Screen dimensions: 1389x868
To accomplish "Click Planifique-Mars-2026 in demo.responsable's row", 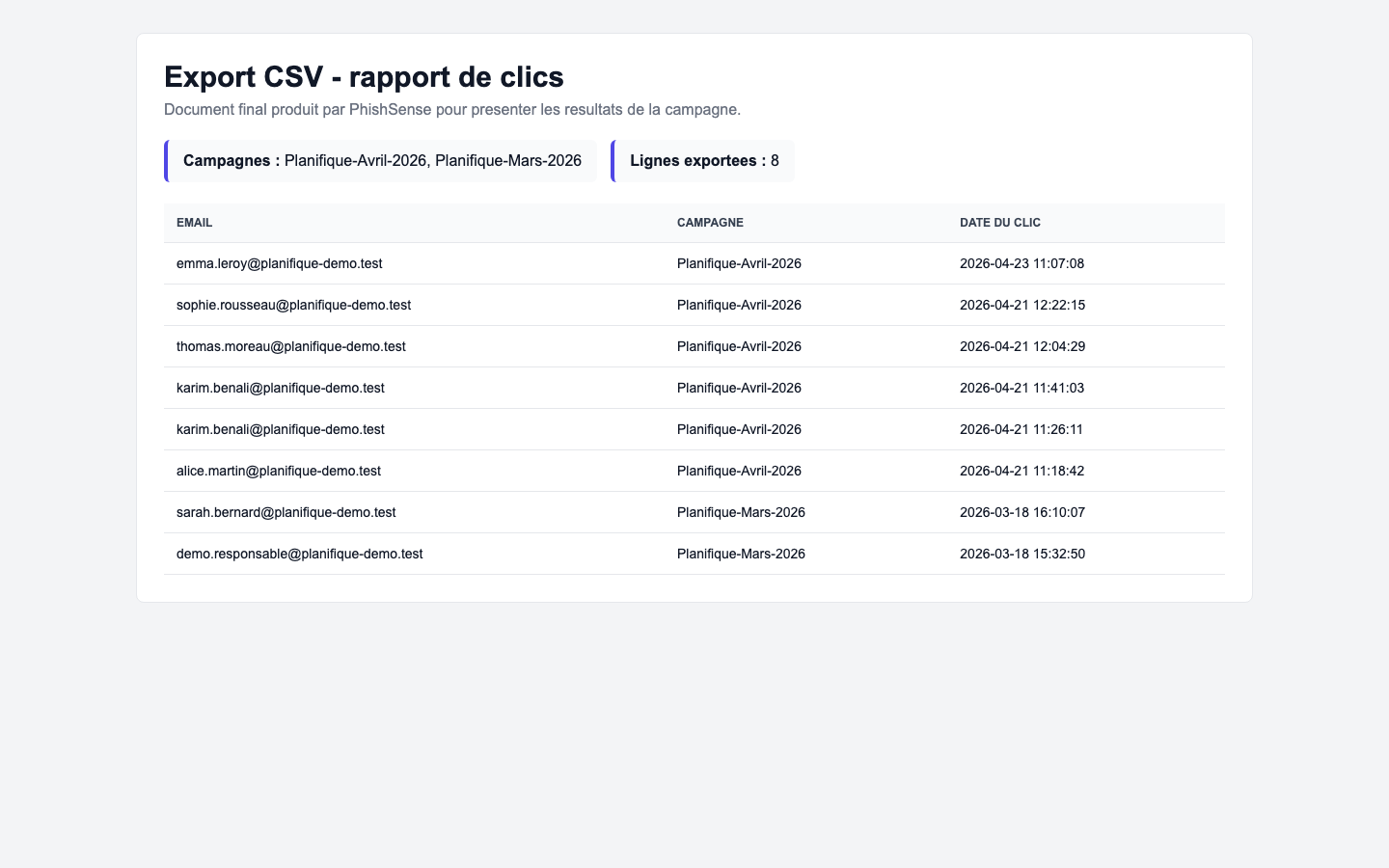I will pyautogui.click(x=741, y=554).
